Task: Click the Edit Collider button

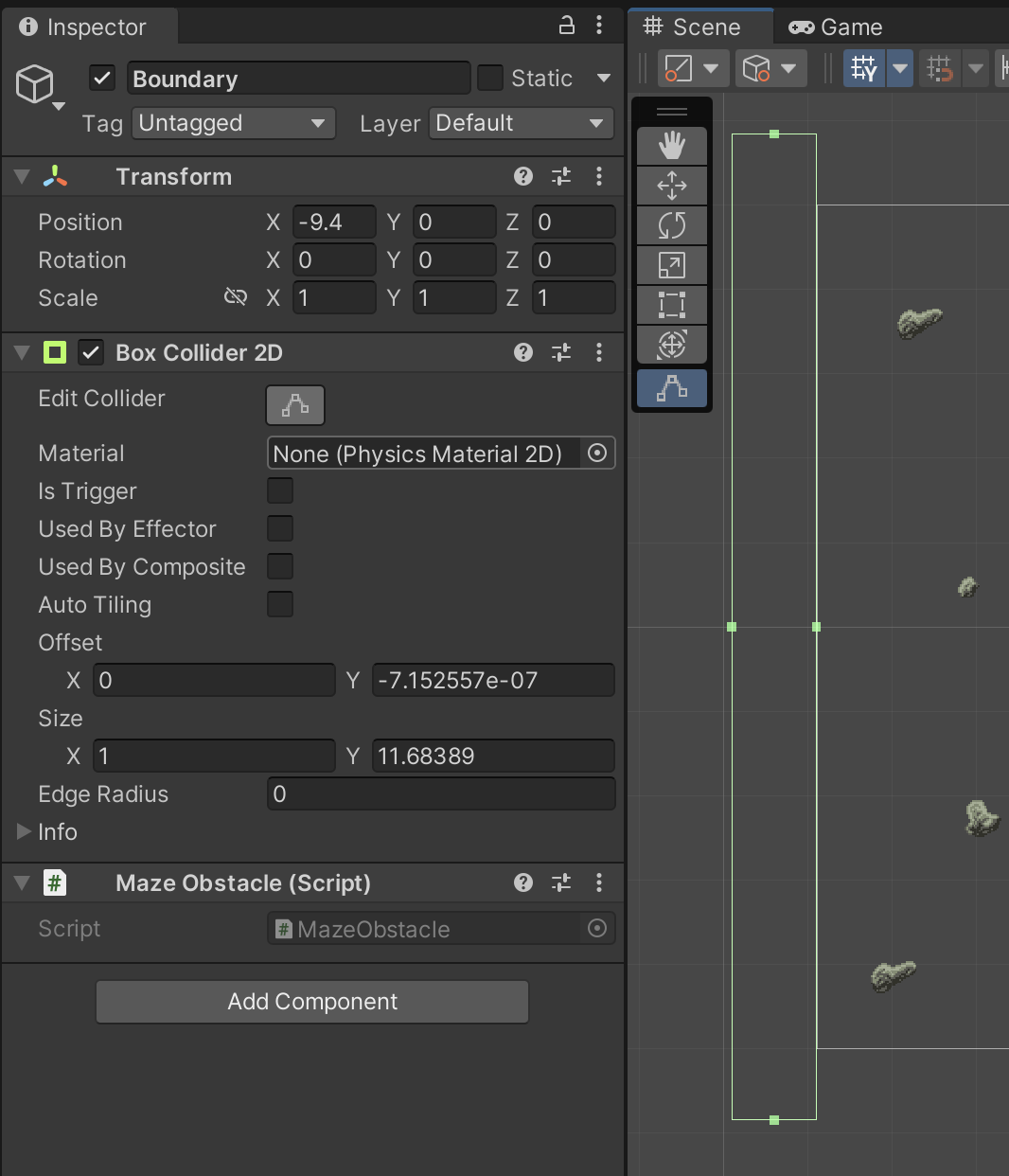Action: (295, 405)
